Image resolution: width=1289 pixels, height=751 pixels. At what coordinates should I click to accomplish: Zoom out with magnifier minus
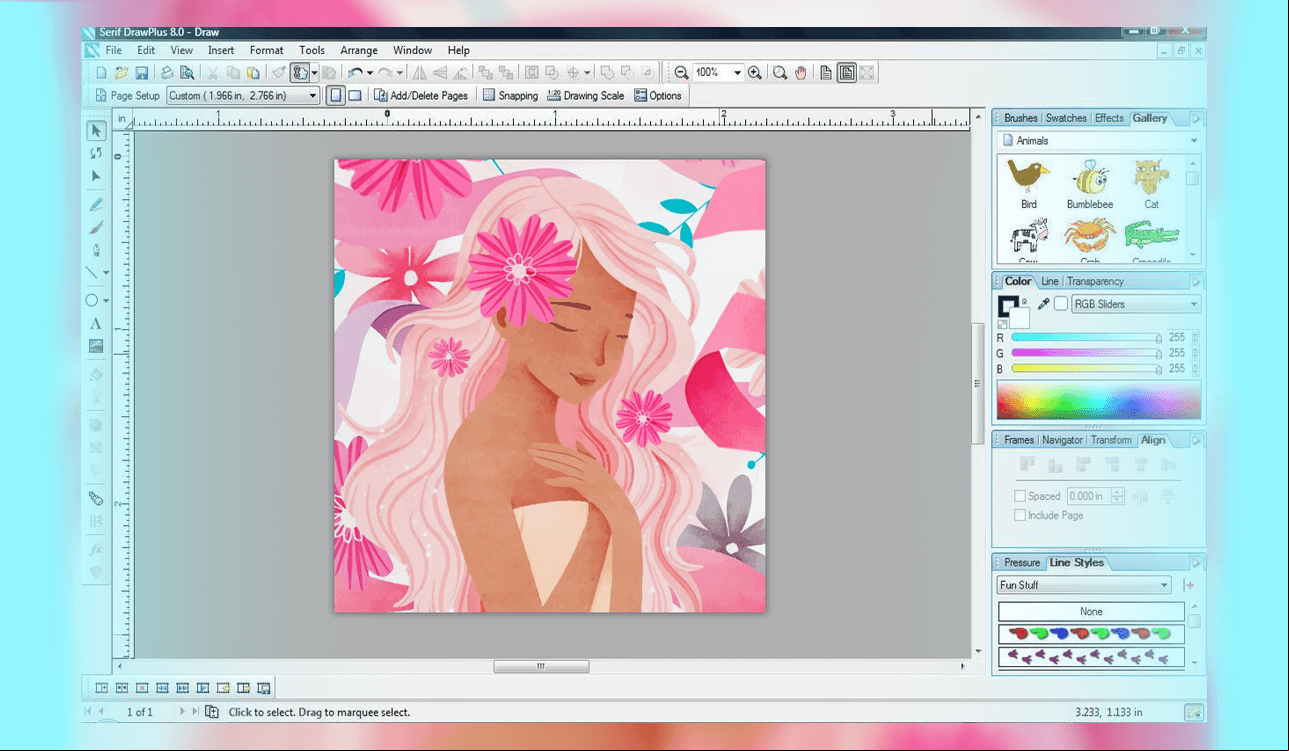(681, 73)
